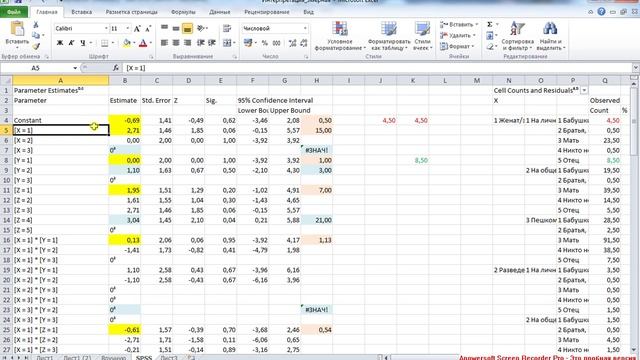Toggle italic formatting (К)
640x360 pixels.
(71, 43)
